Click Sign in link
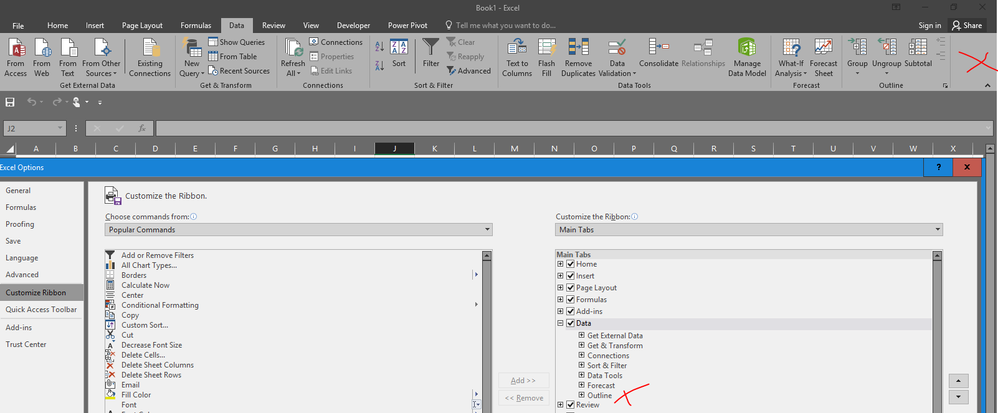 pyautogui.click(x=929, y=25)
